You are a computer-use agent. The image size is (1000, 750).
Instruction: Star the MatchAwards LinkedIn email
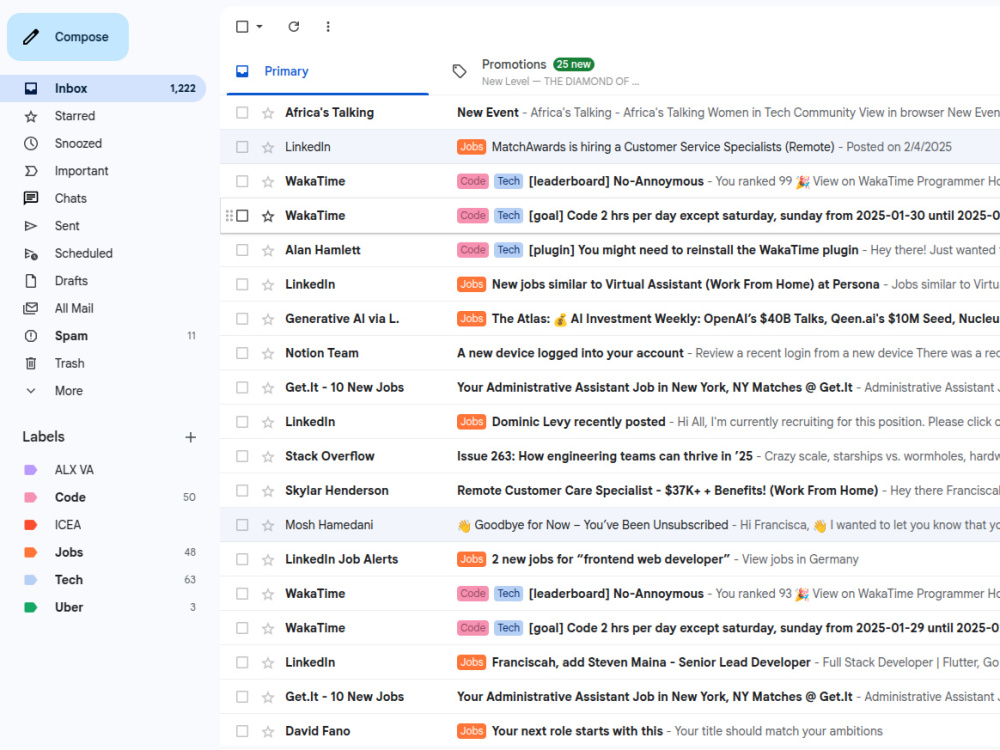coord(268,147)
